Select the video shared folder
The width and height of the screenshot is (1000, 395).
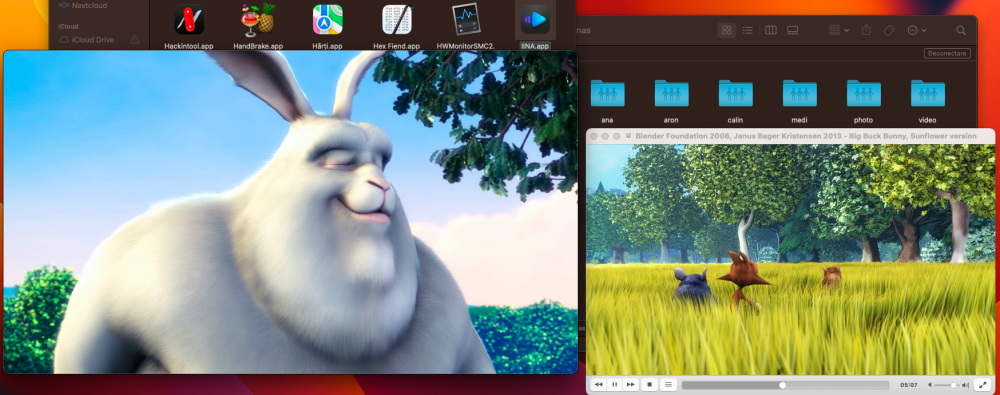click(x=927, y=93)
